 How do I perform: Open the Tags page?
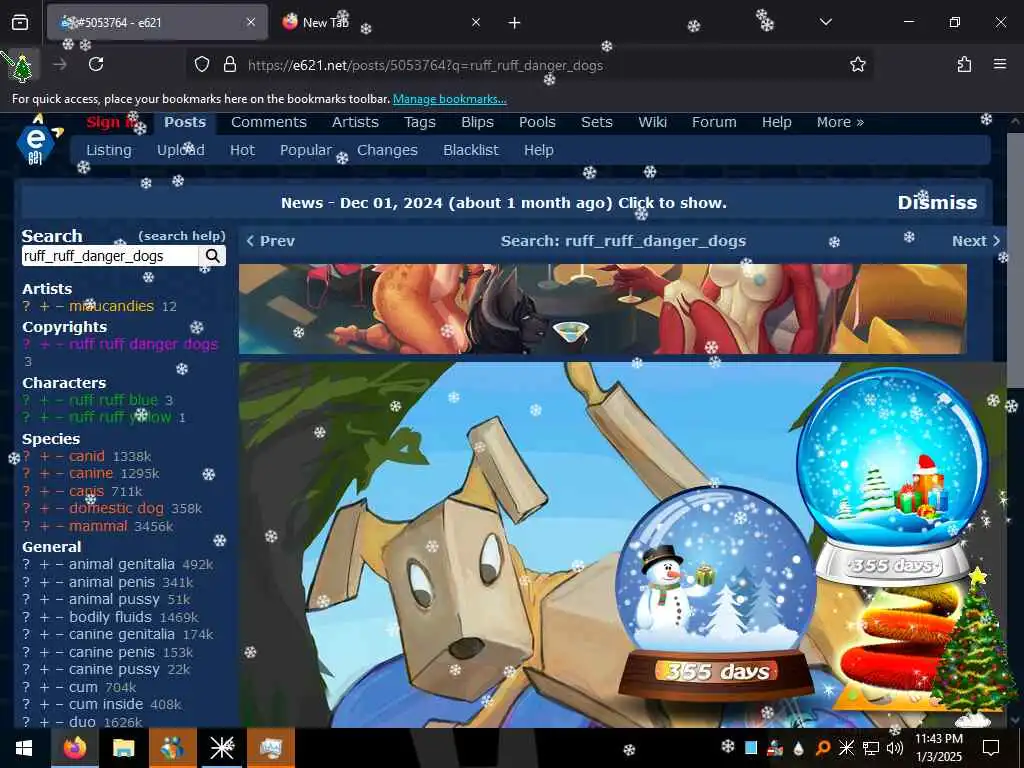419,122
